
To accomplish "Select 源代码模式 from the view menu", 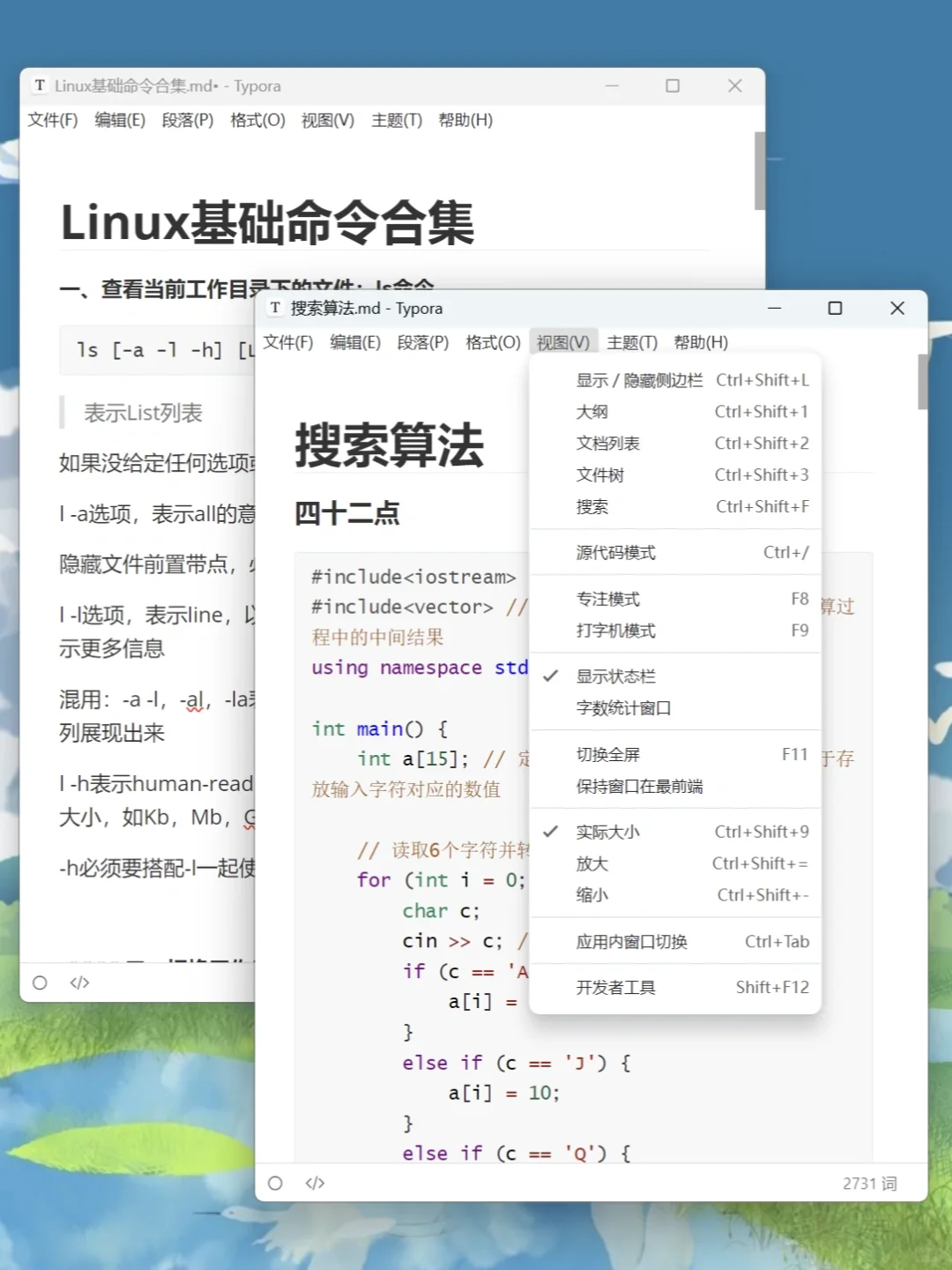I will point(617,552).
